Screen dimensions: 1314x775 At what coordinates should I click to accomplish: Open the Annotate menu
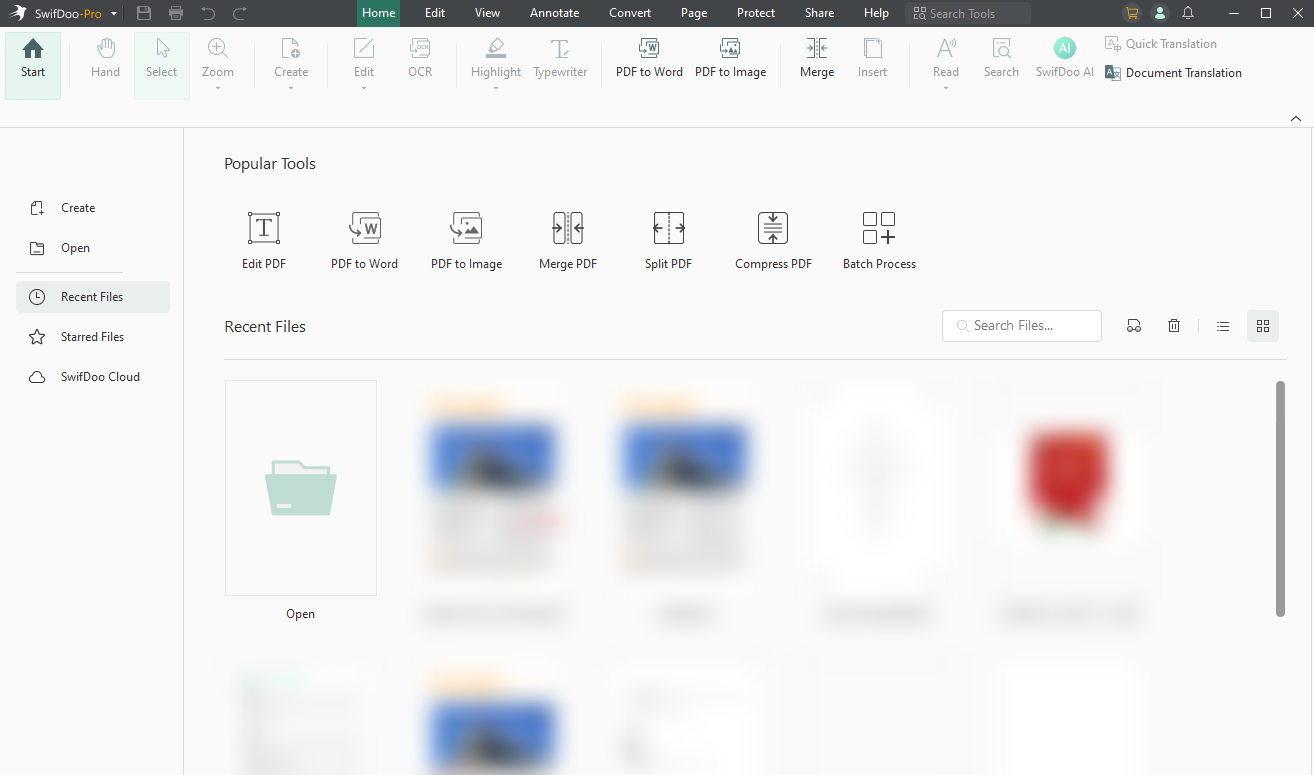tap(554, 13)
